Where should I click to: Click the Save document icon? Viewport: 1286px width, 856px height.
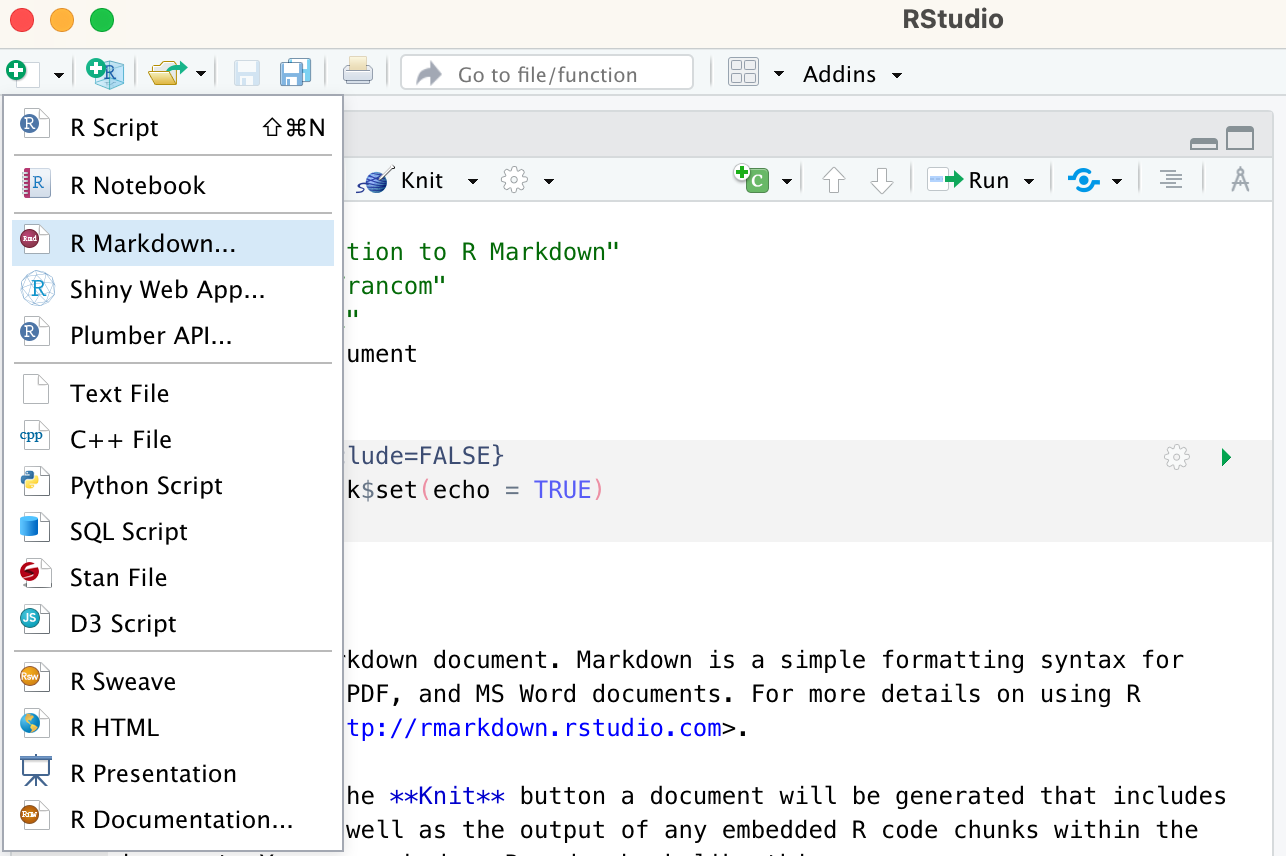[246, 73]
